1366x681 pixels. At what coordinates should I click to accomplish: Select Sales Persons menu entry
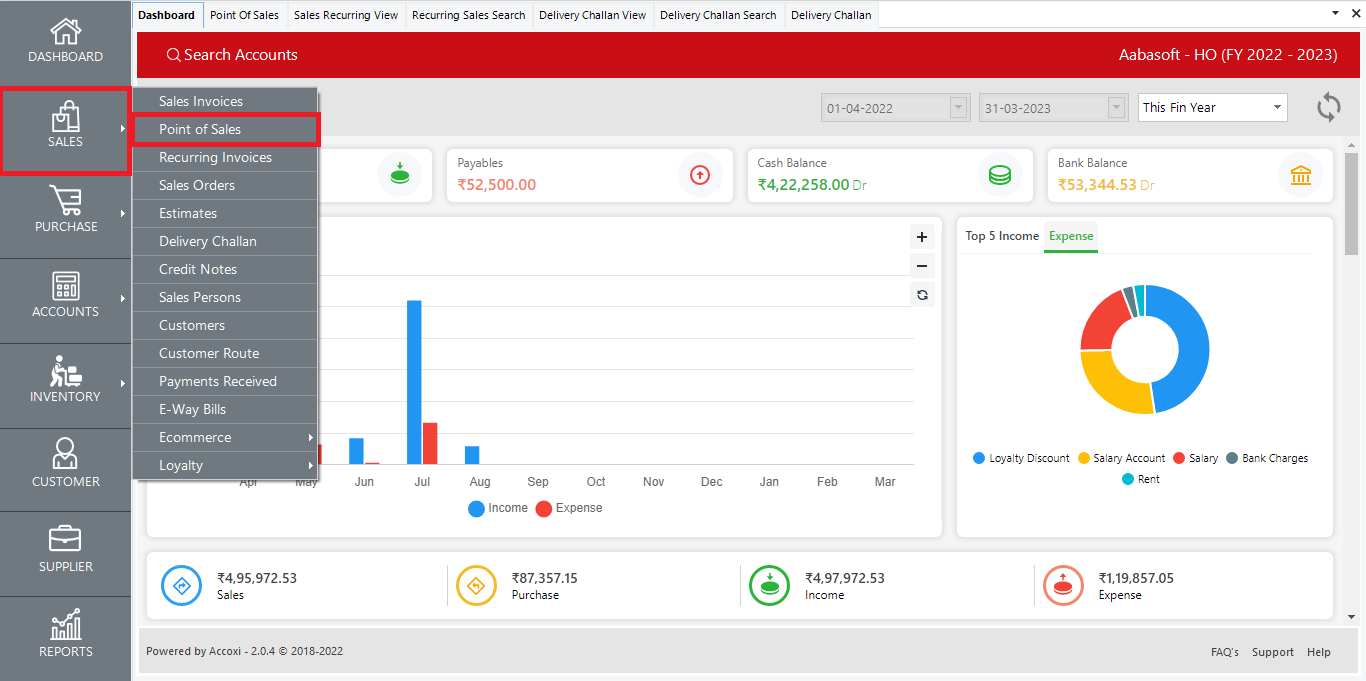tap(225, 297)
